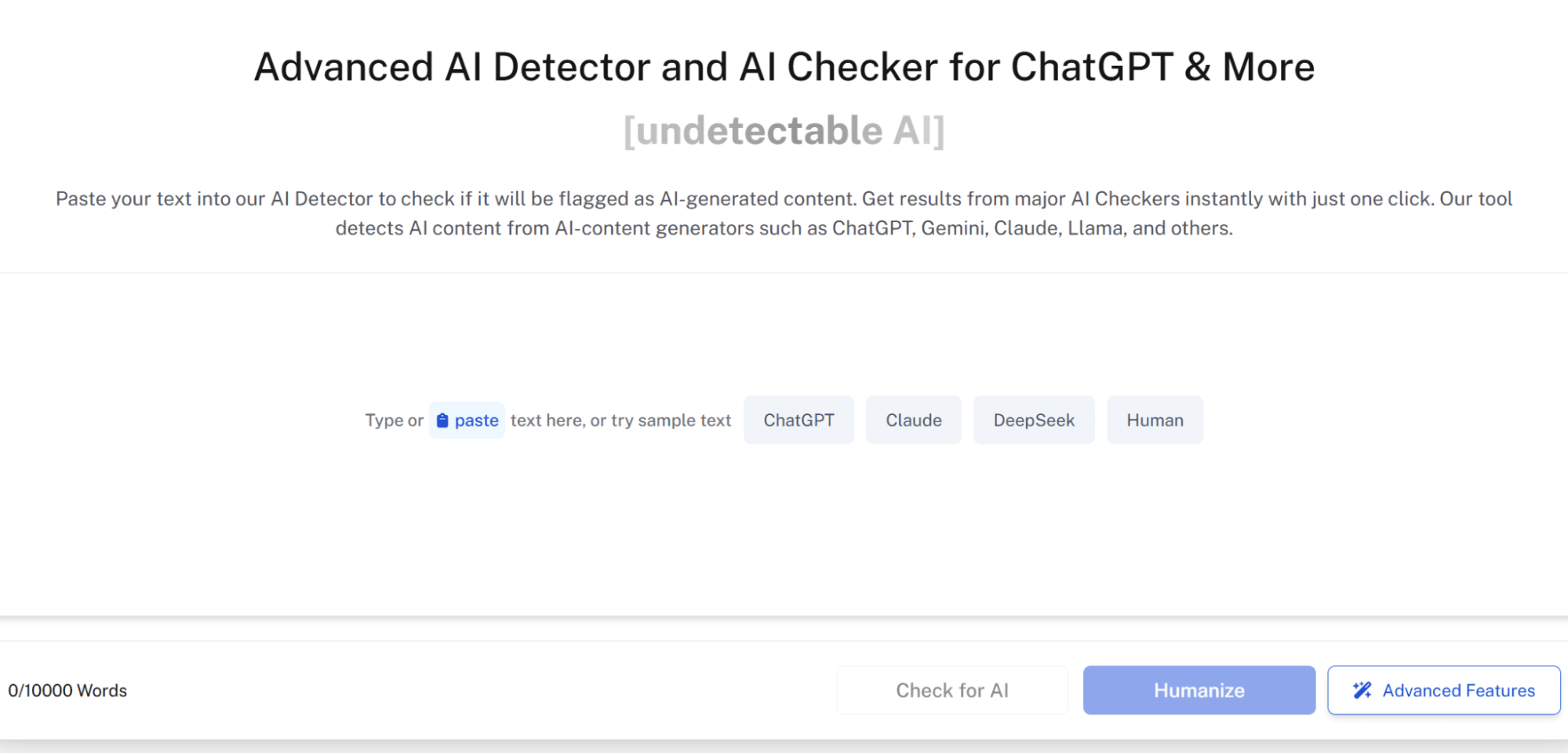This screenshot has width=1568, height=754.
Task: Select the Human sample text
Action: (x=1155, y=421)
